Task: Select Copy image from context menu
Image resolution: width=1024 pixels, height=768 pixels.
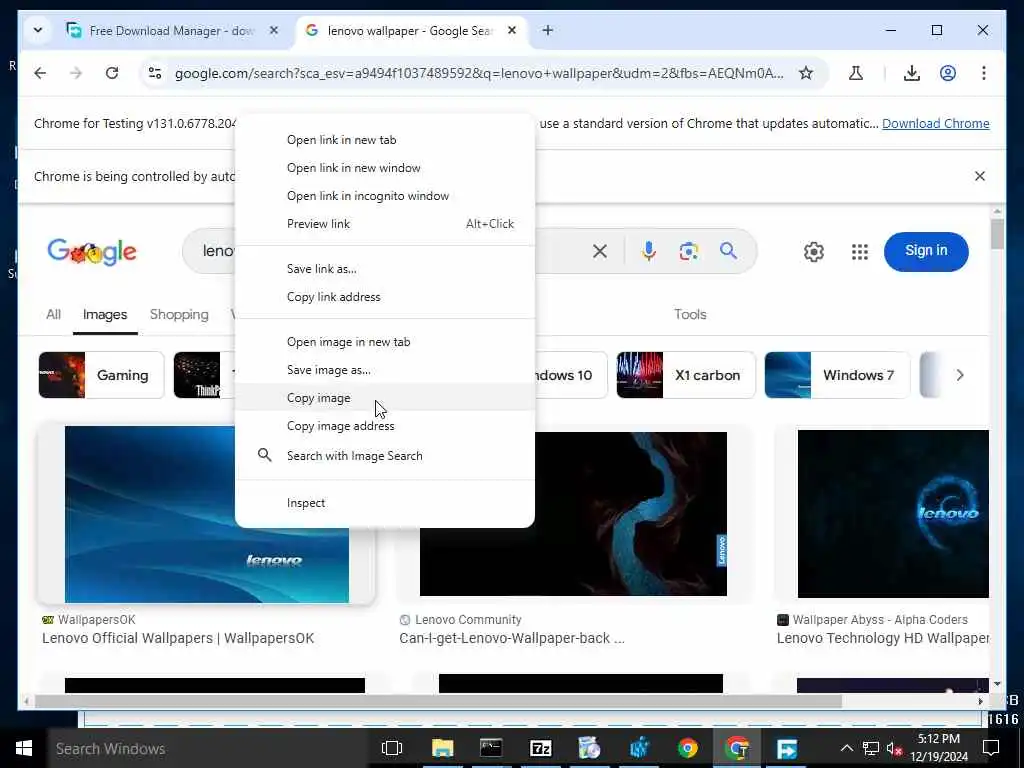Action: pos(385,398)
